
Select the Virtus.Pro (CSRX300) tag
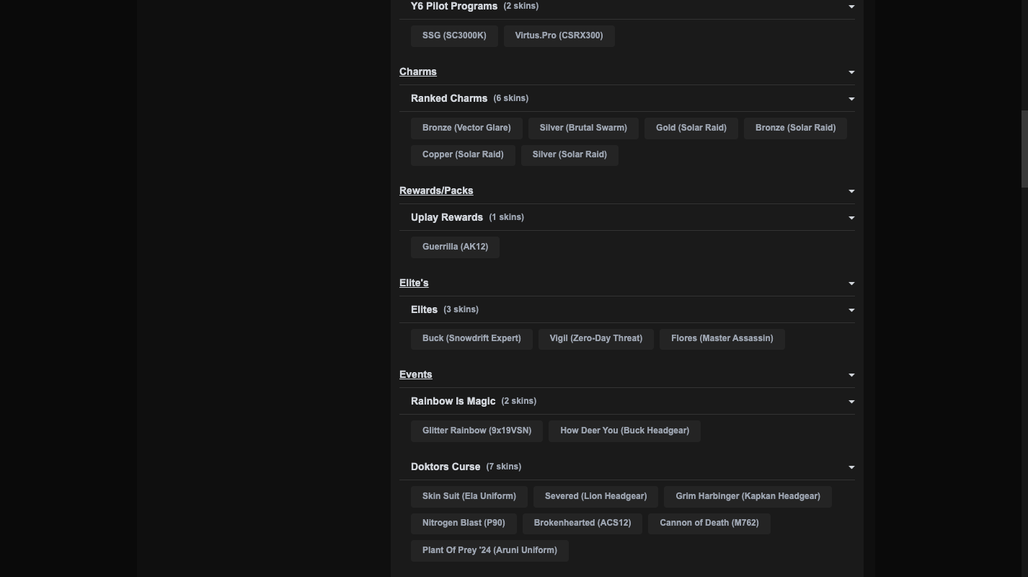(x=559, y=35)
